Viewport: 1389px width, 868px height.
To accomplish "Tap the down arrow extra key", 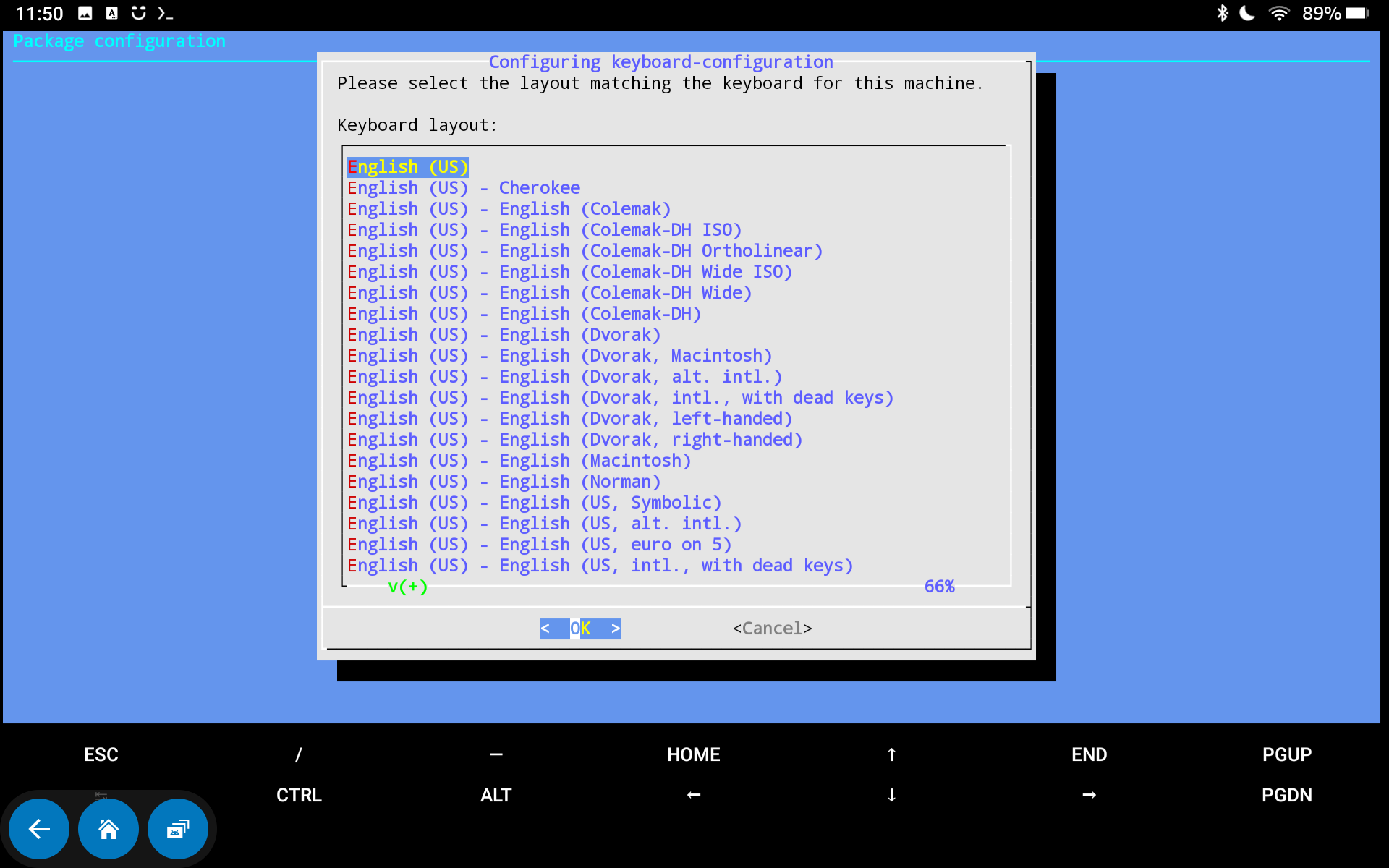I will coord(891,795).
